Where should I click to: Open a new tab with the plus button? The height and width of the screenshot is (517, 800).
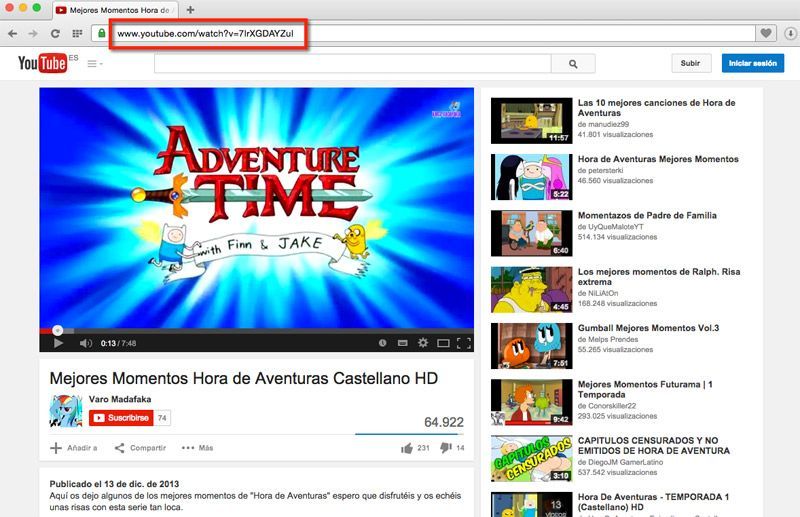click(x=190, y=10)
